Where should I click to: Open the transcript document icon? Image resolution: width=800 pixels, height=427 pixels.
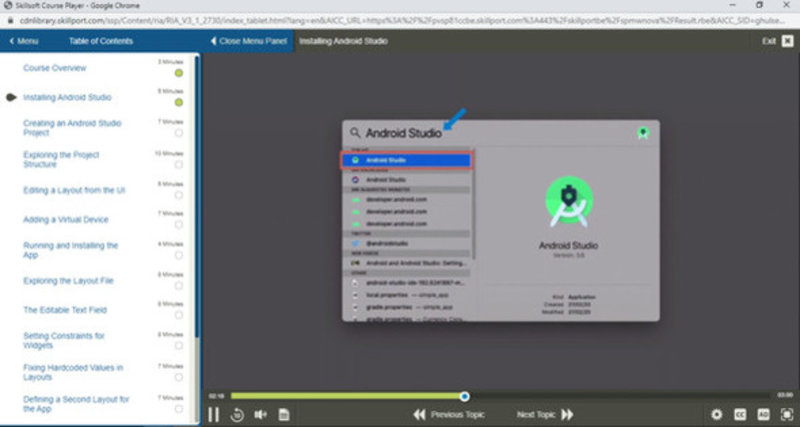point(284,415)
